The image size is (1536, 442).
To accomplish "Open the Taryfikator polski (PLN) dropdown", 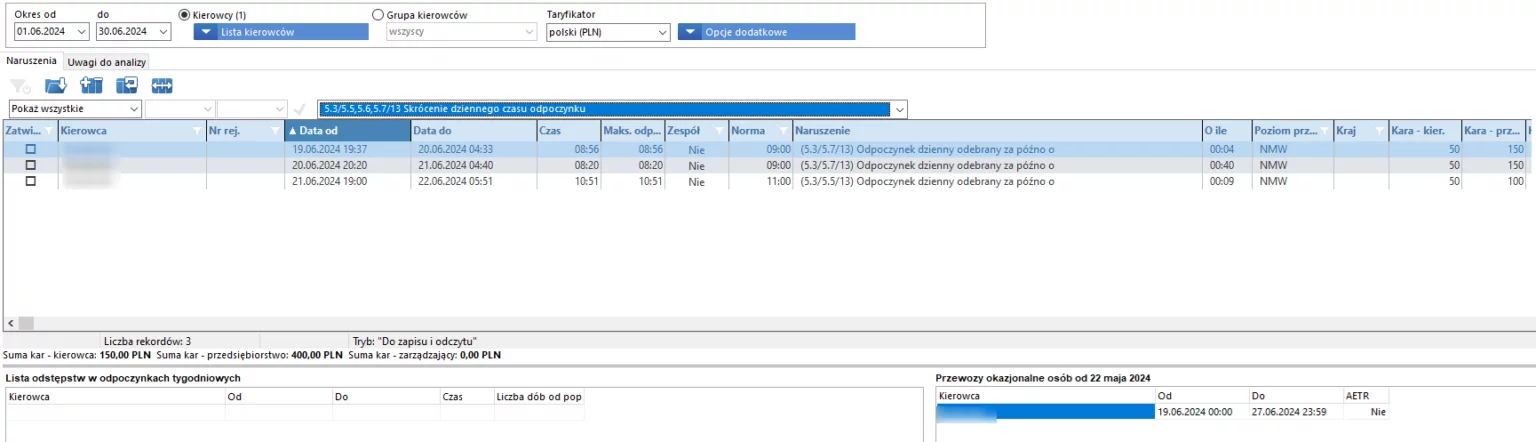I will [608, 32].
